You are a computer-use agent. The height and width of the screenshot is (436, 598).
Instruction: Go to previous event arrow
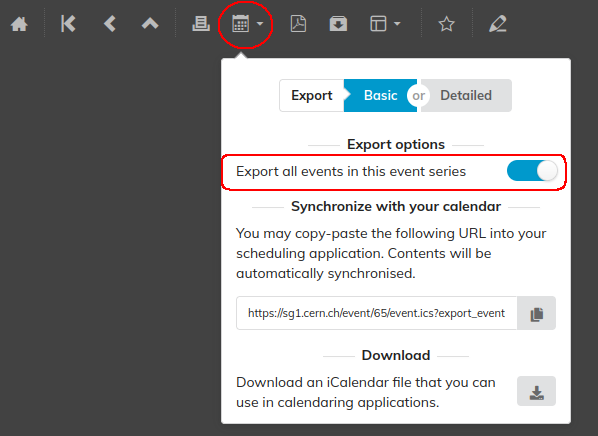110,24
